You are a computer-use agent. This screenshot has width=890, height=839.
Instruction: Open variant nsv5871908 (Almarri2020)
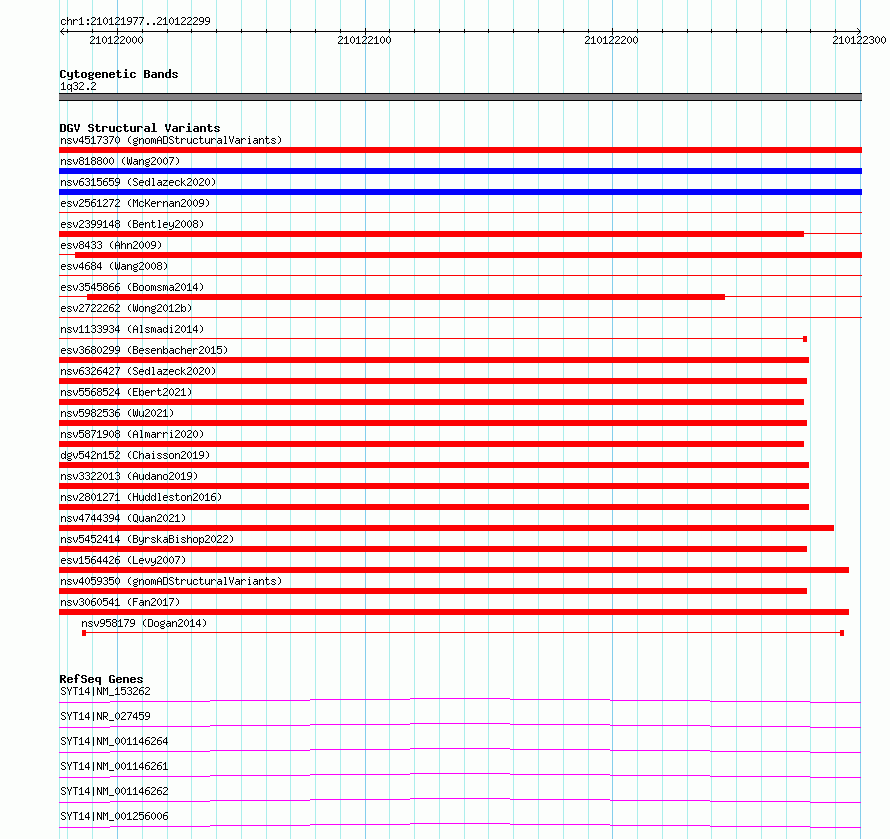(x=132, y=434)
